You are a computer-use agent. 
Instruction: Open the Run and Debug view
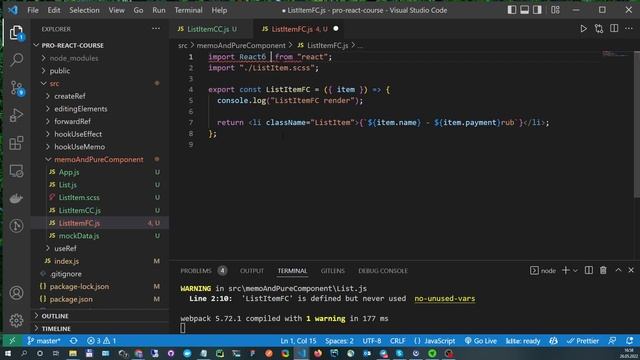pyautogui.click(x=16, y=116)
